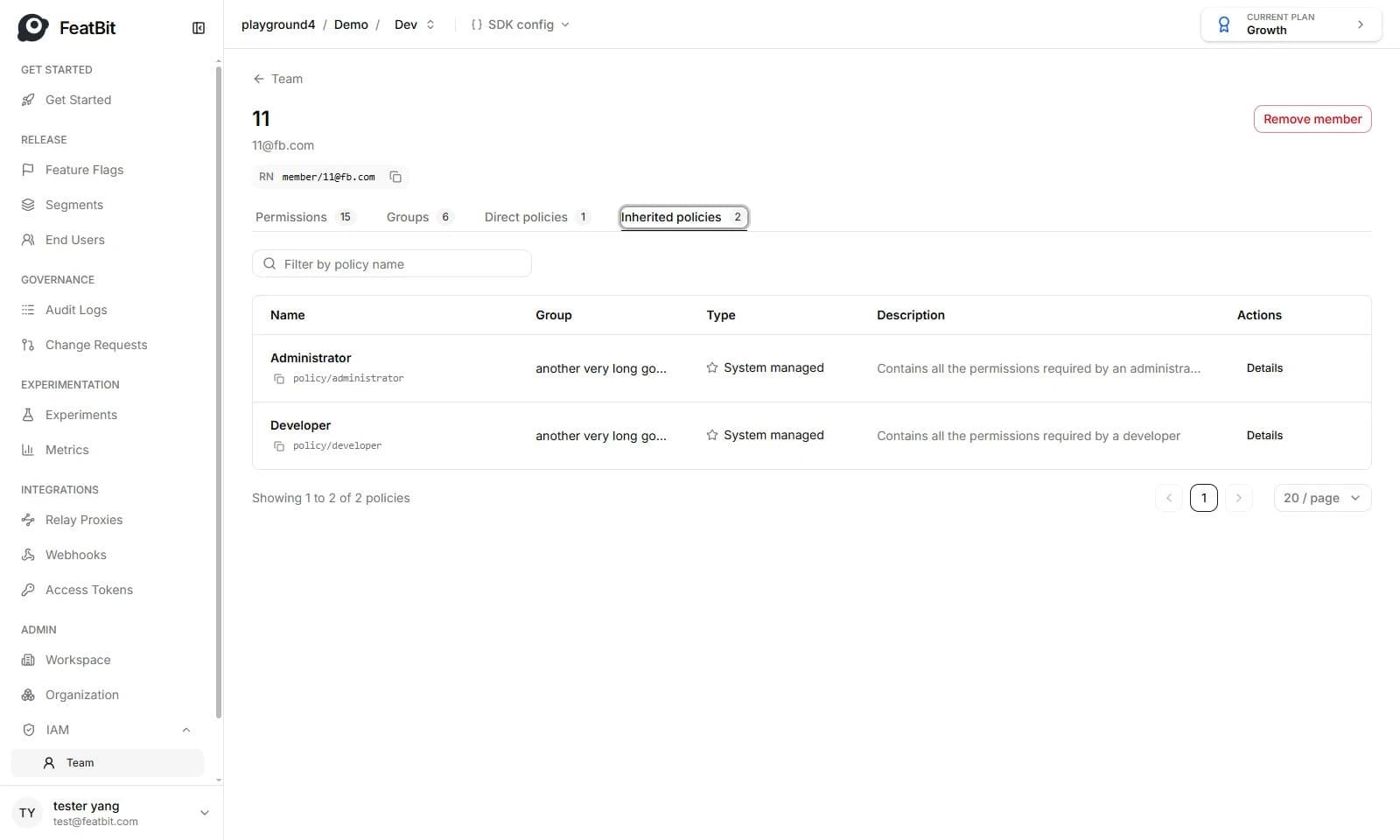
Task: Click the TY user avatar
Action: click(28, 813)
